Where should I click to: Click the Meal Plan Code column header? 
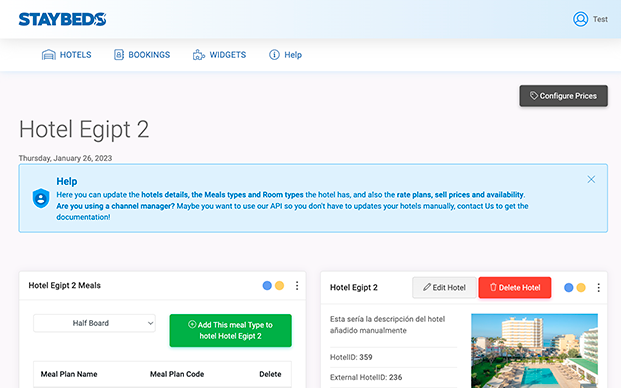coord(177,374)
